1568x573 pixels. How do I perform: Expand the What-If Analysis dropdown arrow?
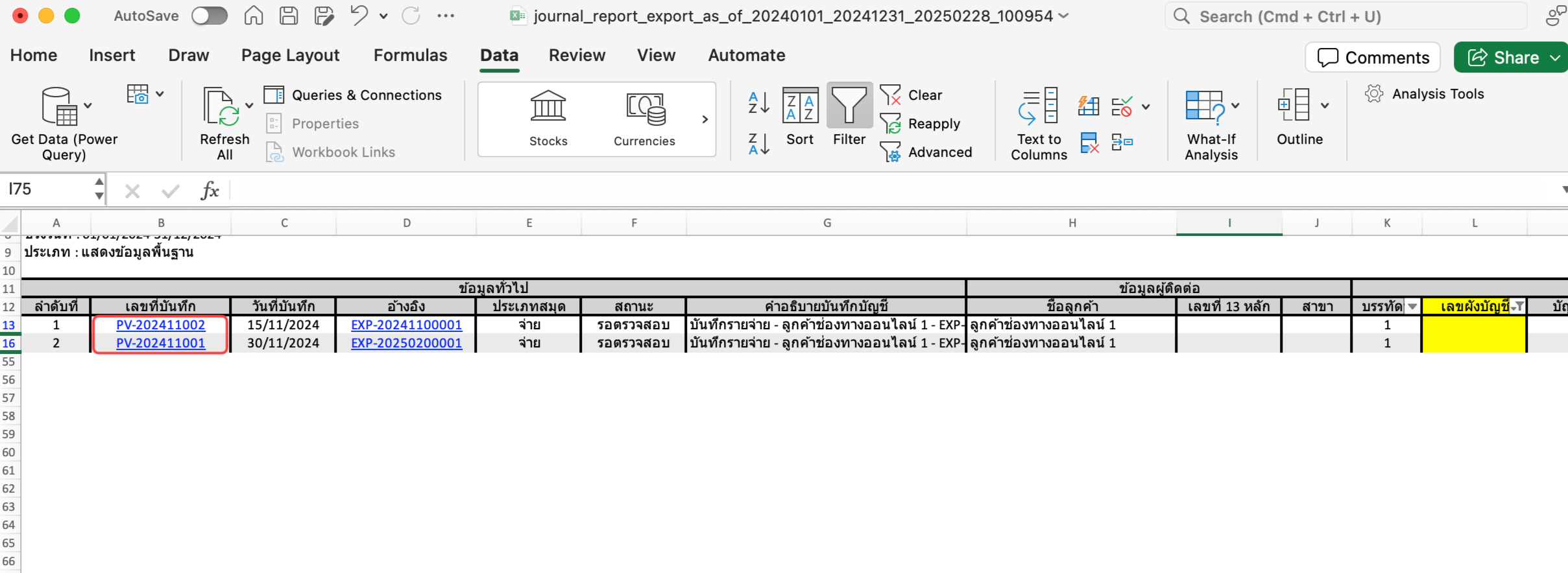pyautogui.click(x=1235, y=106)
